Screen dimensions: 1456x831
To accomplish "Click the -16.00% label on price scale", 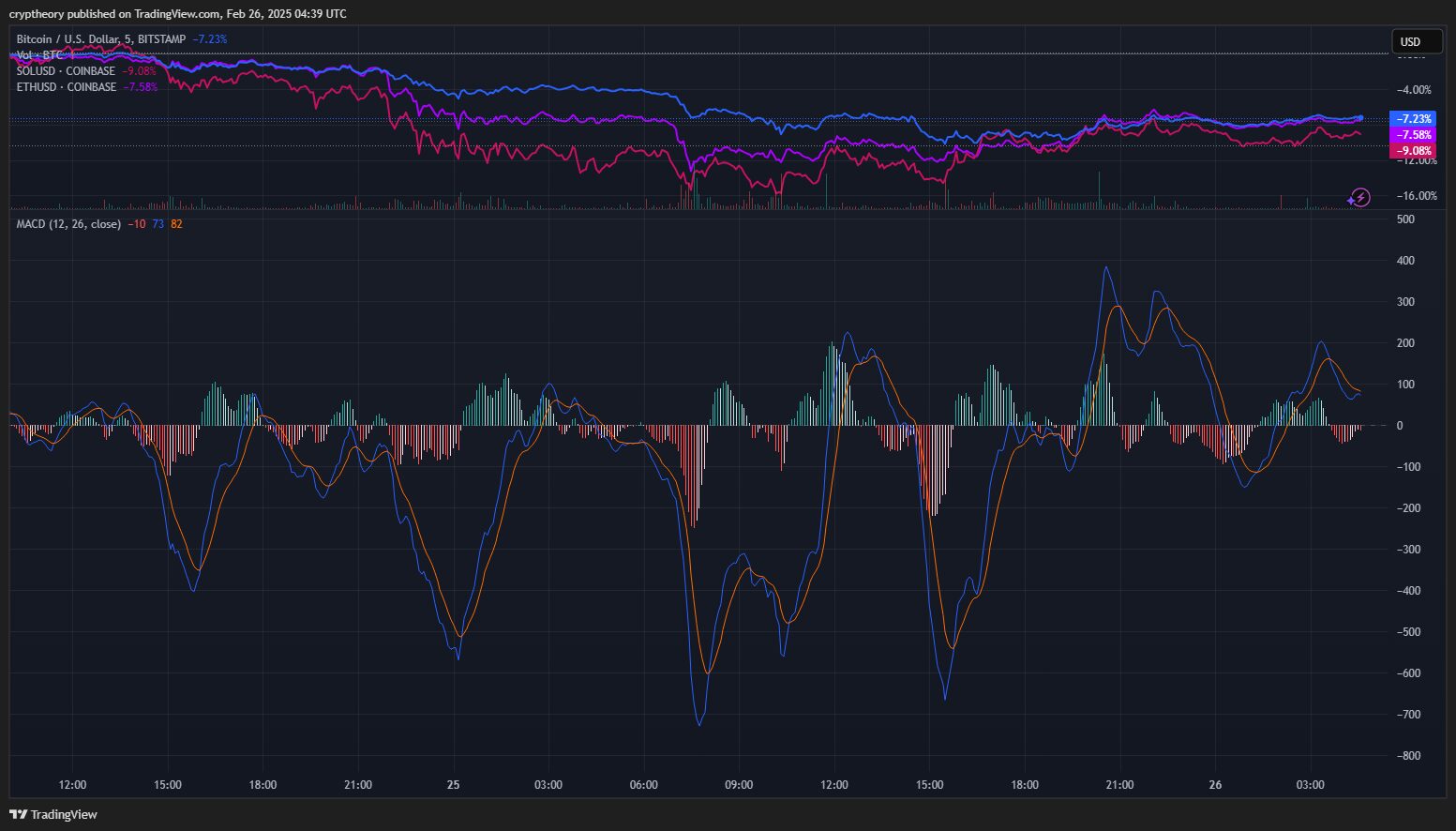I will pos(1417,196).
